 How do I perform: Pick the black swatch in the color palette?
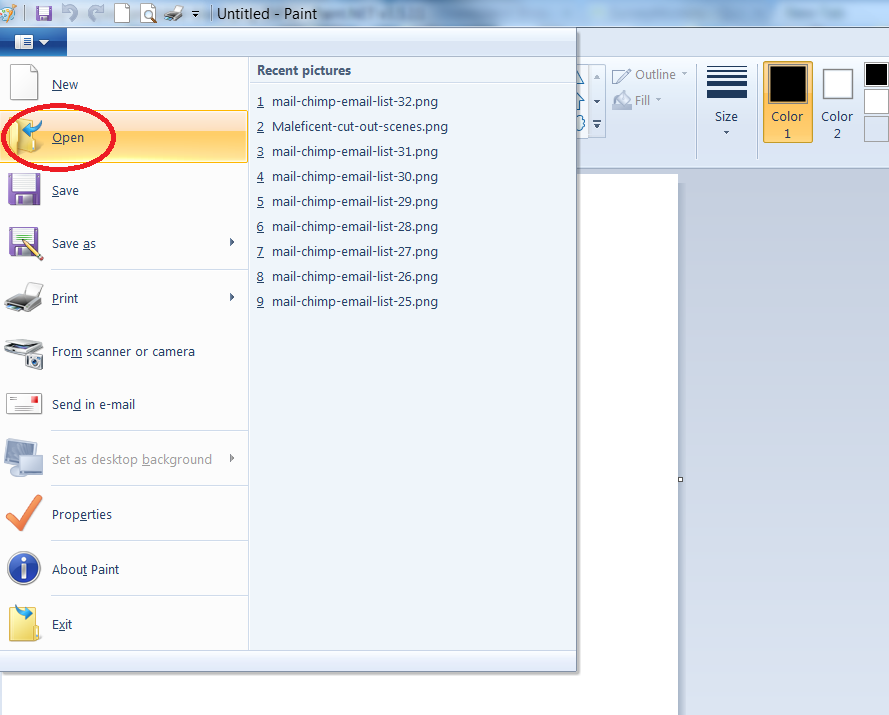tap(876, 75)
